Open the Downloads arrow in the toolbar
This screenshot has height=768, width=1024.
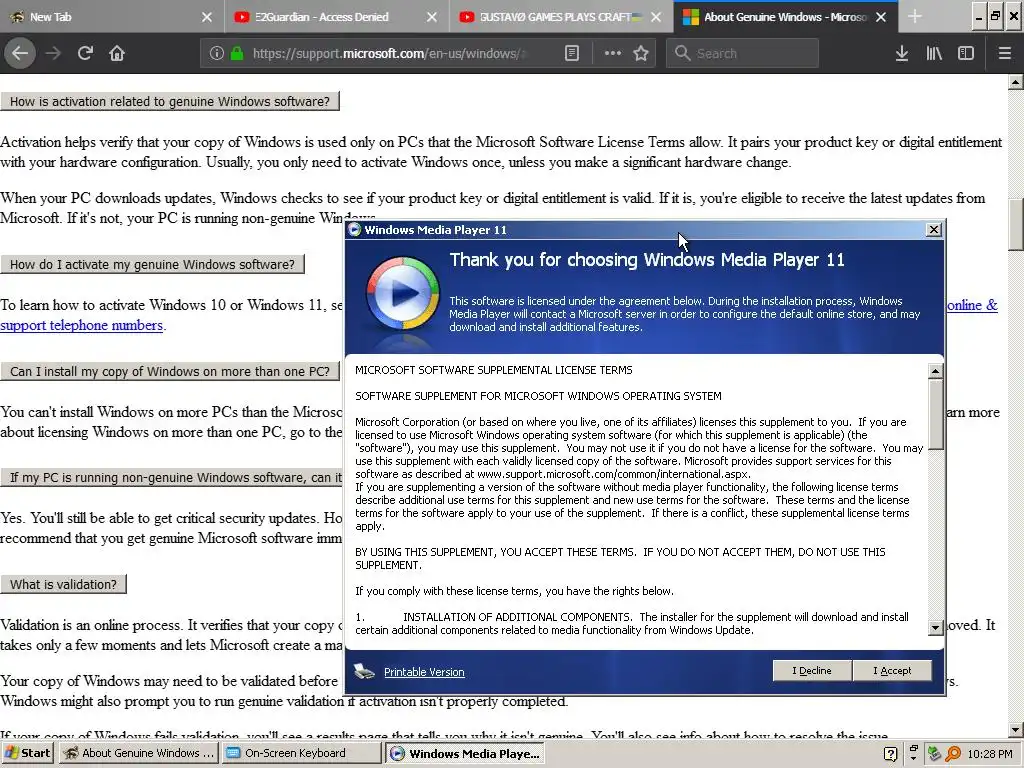[x=902, y=54]
